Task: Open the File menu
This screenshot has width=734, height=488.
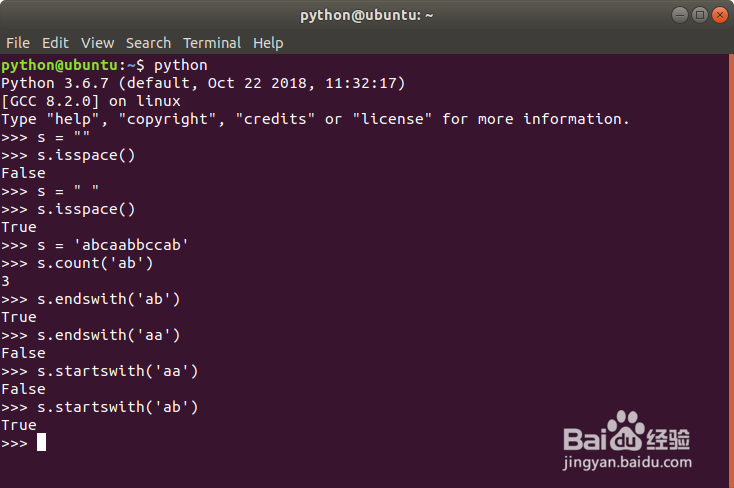Action: [18, 43]
